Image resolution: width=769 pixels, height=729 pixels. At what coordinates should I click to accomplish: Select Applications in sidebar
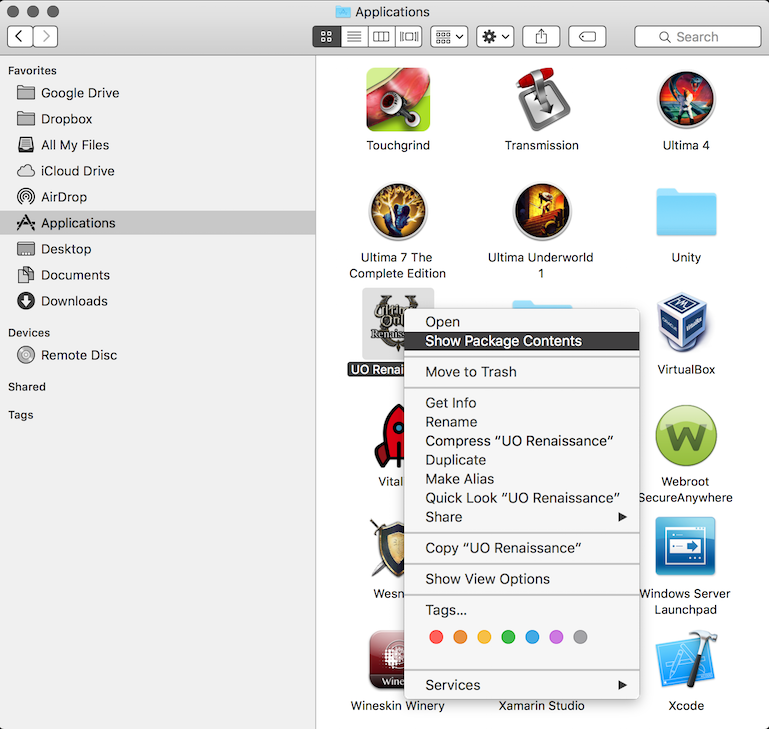point(157,223)
